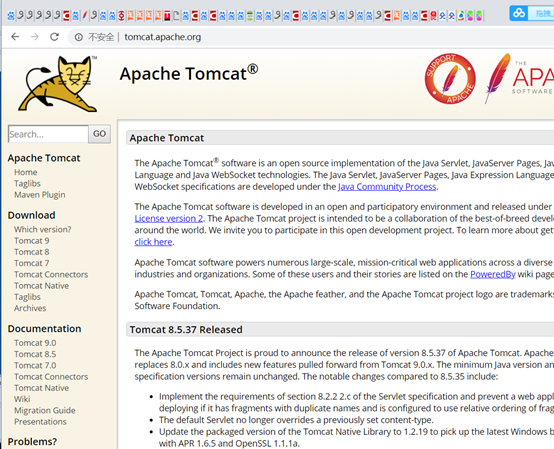Open Tomcat Connectors under Documentation
This screenshot has height=449, width=554.
pyautogui.click(x=51, y=377)
